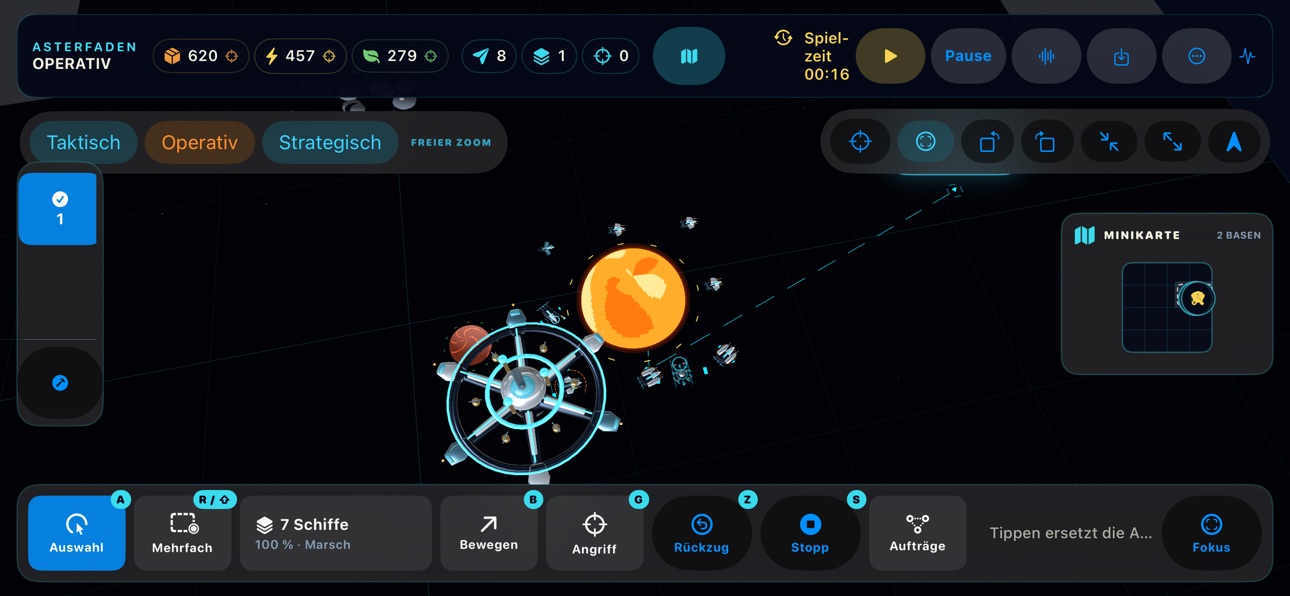Click the ships count indicator 8
Viewport: 1290px width, 596px height.
click(x=489, y=56)
